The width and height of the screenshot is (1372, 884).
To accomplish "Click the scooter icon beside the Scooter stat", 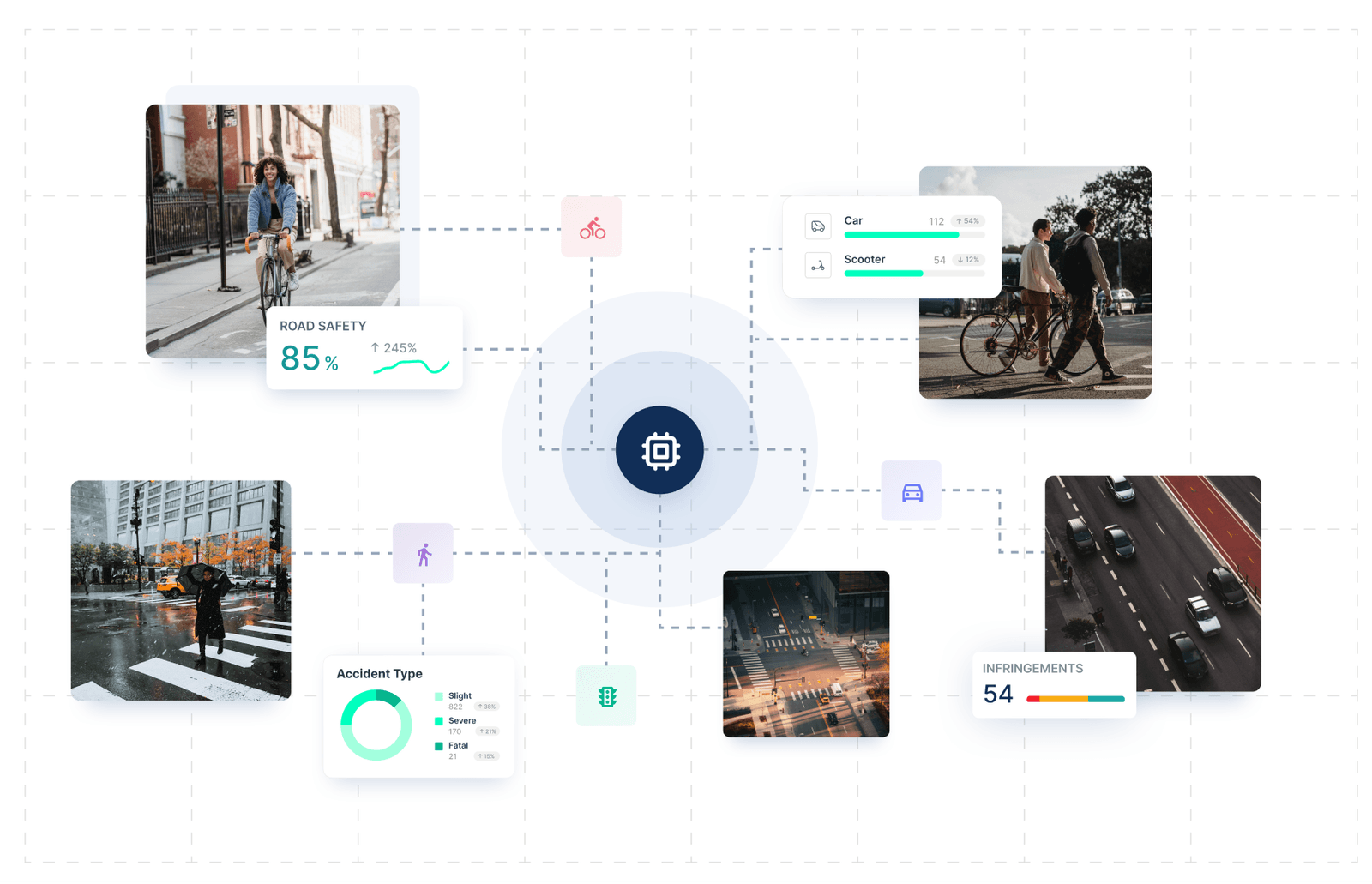I will (817, 265).
